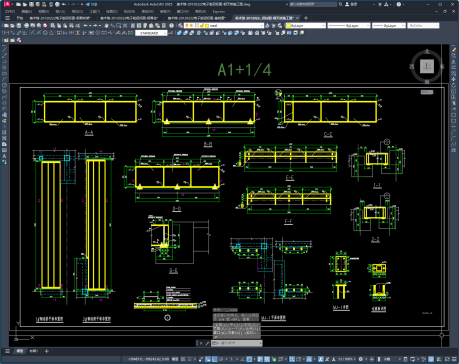Open the workspace switching gear icon
The image size is (459, 364).
[360, 359]
